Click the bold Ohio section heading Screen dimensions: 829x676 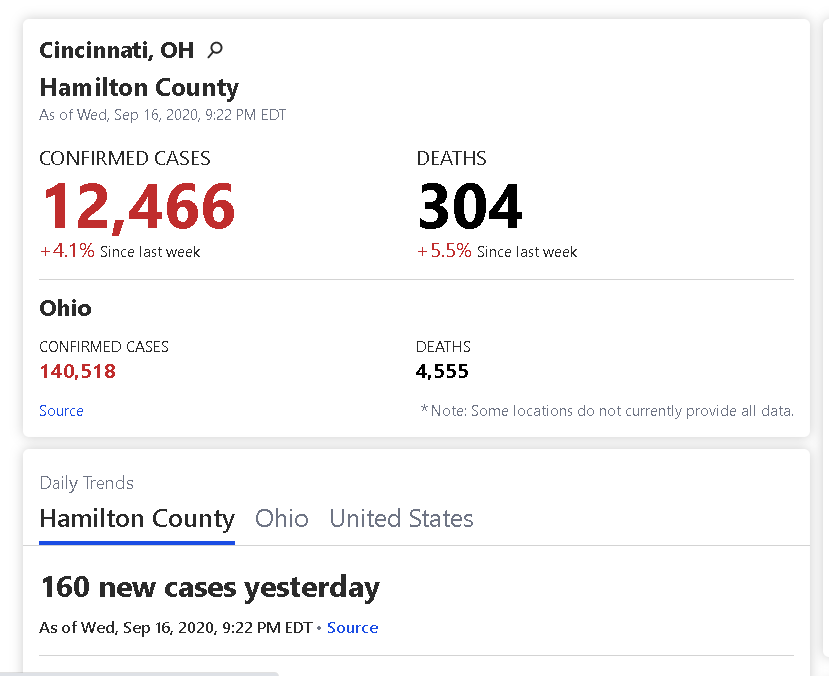[x=66, y=308]
